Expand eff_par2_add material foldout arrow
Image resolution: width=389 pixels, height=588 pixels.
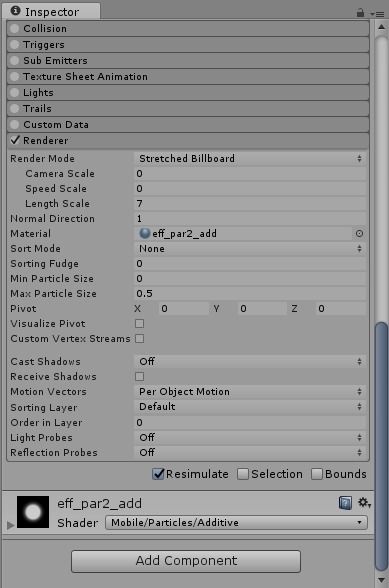[11, 525]
